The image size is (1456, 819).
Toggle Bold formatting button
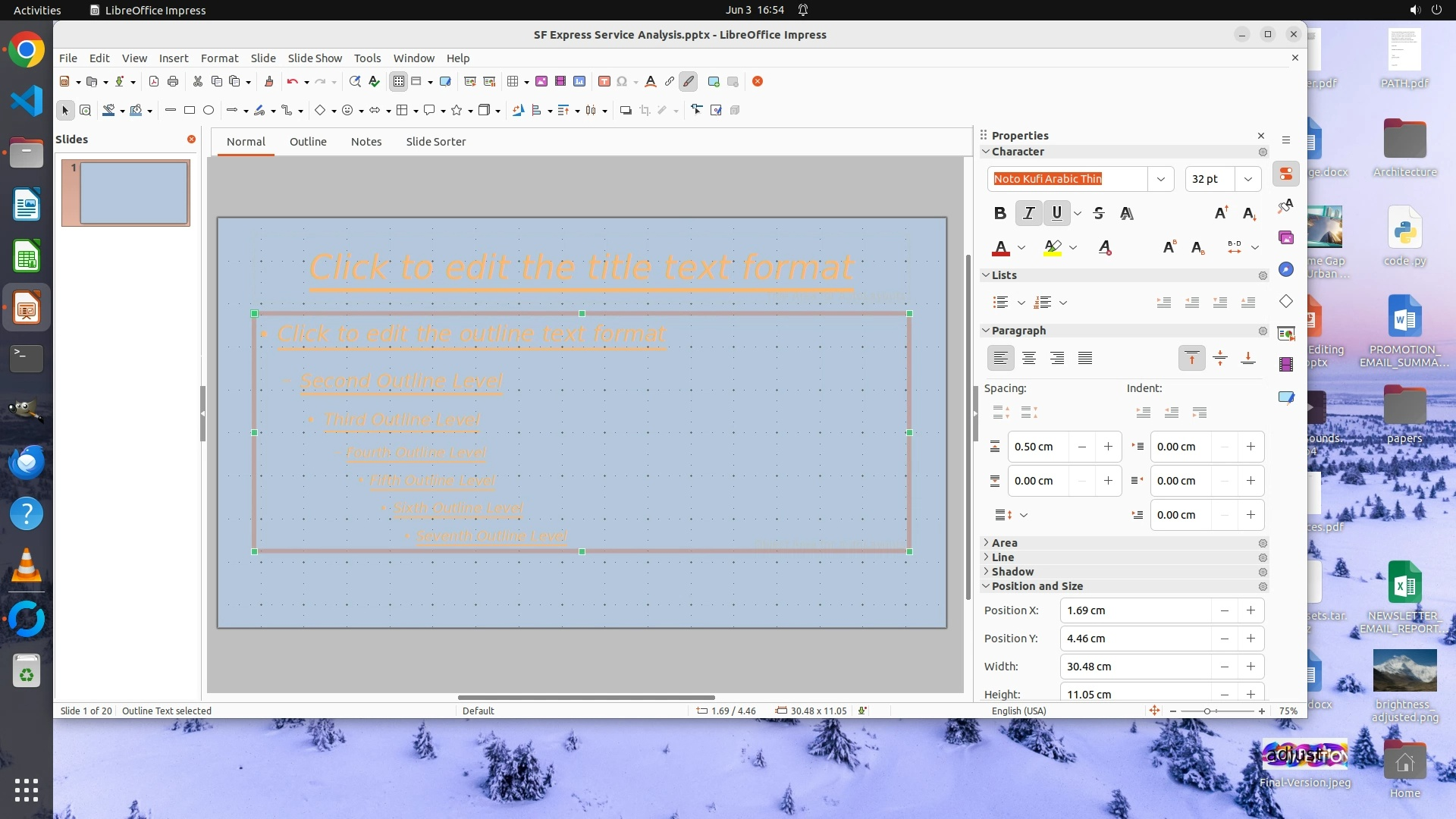(999, 214)
